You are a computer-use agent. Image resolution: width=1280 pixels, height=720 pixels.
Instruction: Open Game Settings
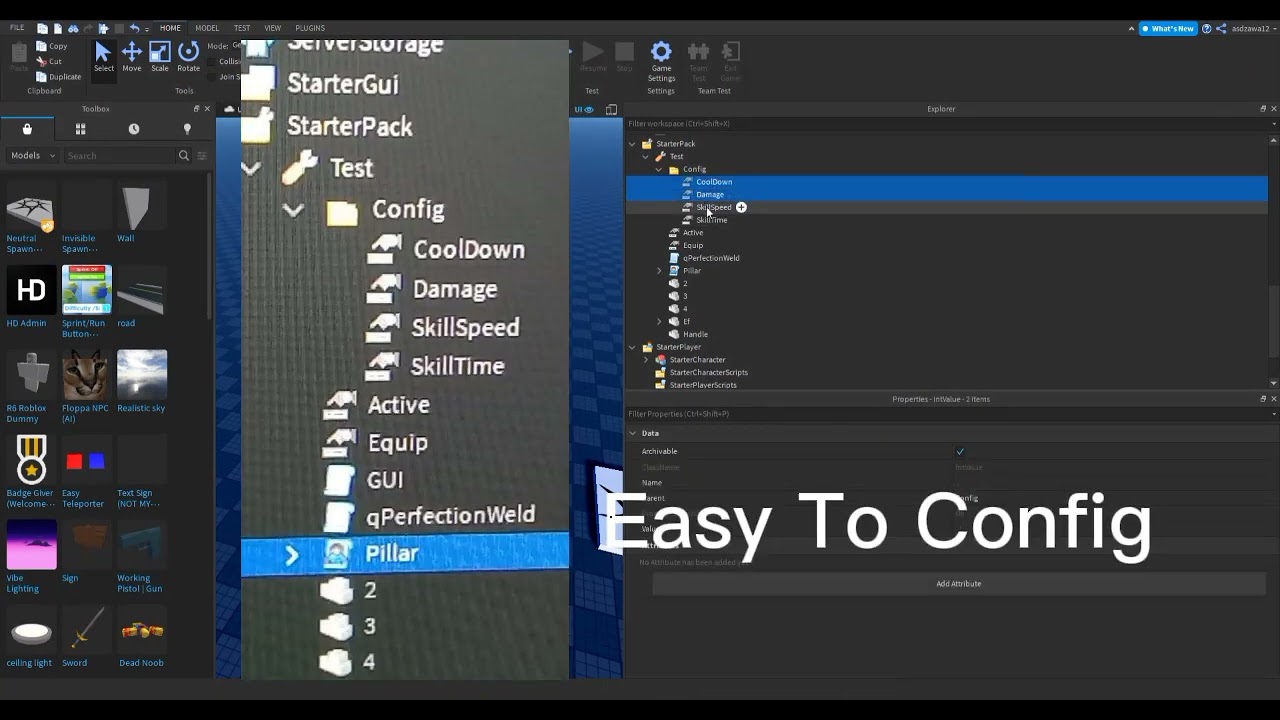[x=661, y=62]
